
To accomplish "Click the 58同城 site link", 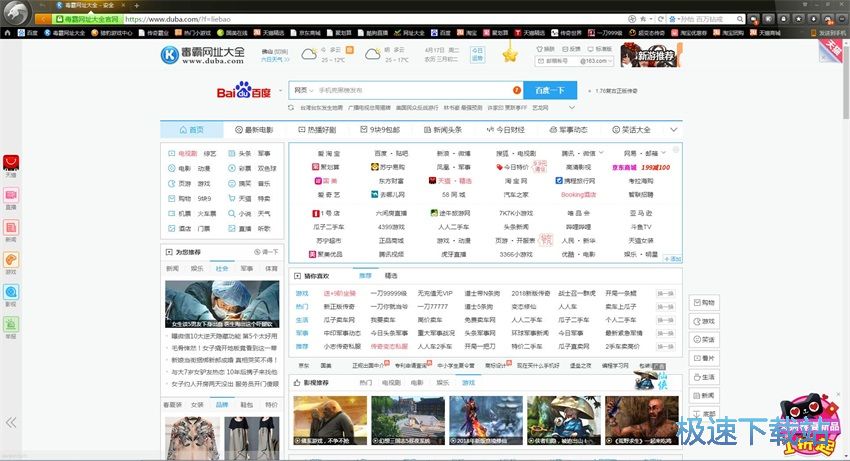I will pyautogui.click(x=453, y=194).
